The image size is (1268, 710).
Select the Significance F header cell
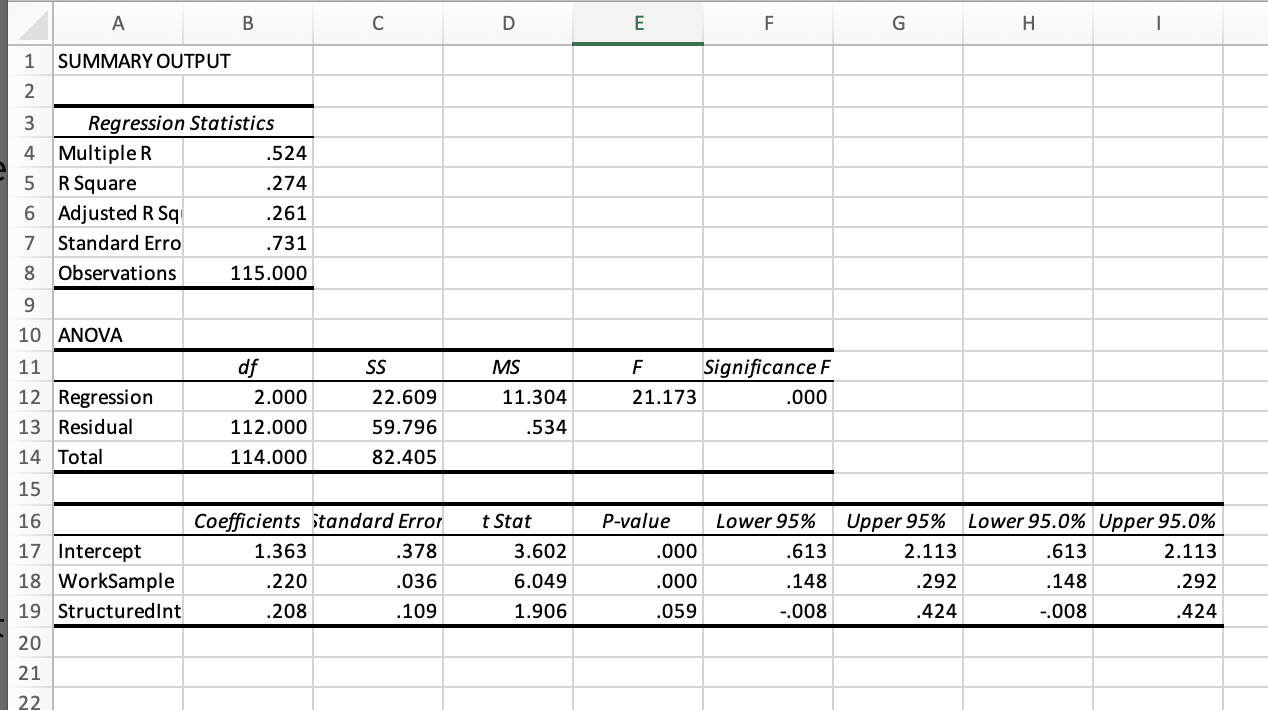767,366
